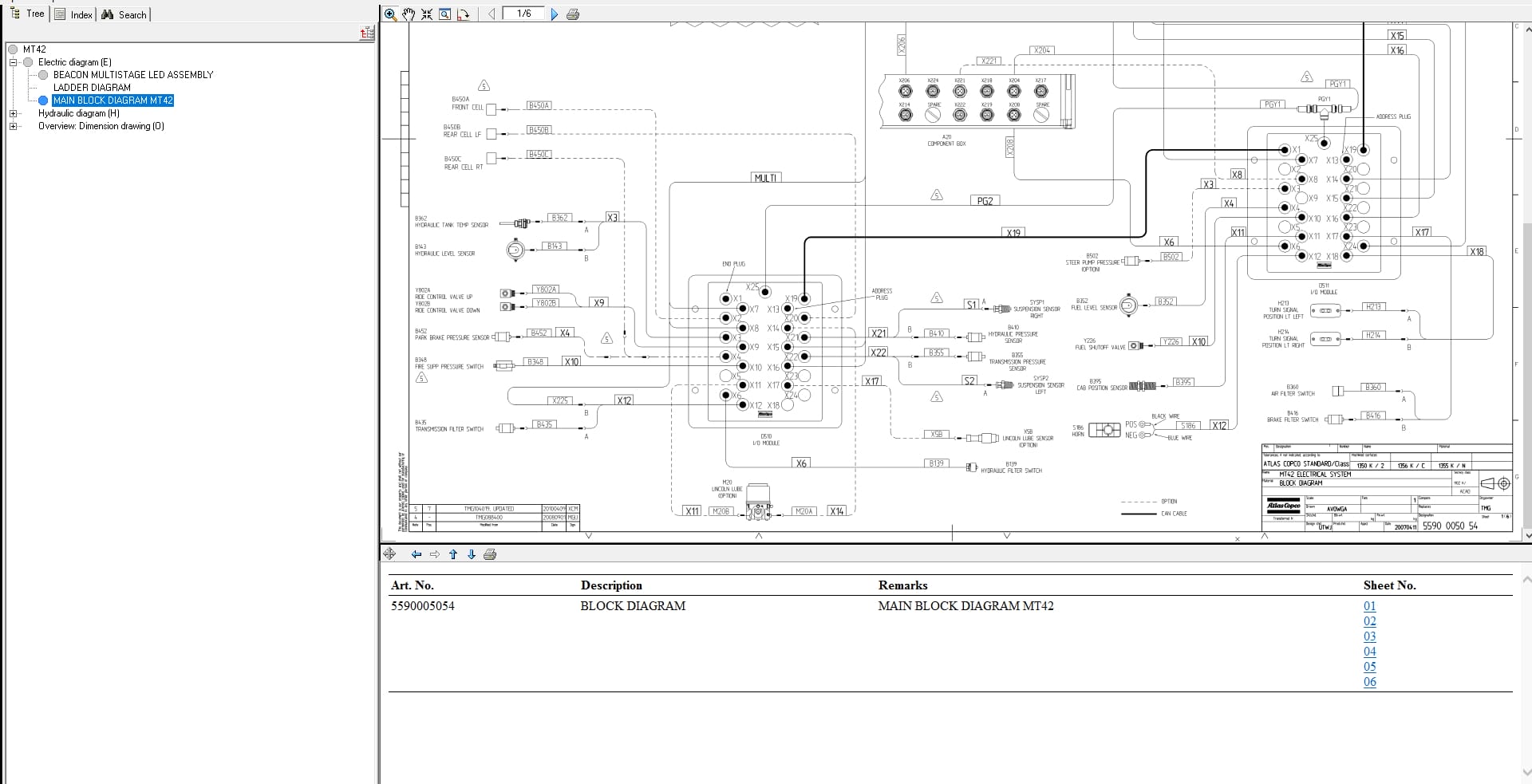Switch to the Index tab
1532x784 pixels.
(73, 14)
